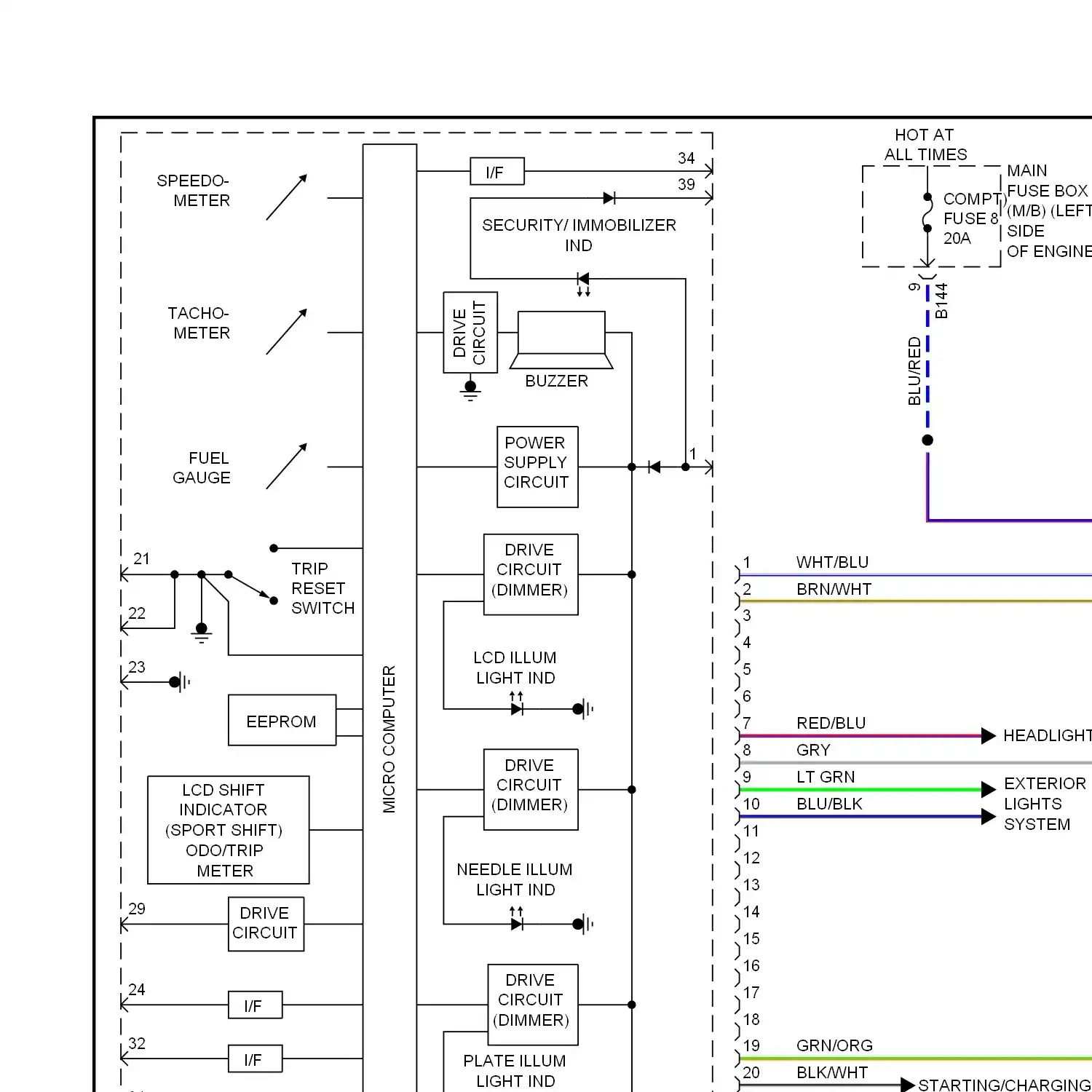
Task: Click the vertical DRIVE CIRCUIT box by buzzer
Action: [470, 333]
